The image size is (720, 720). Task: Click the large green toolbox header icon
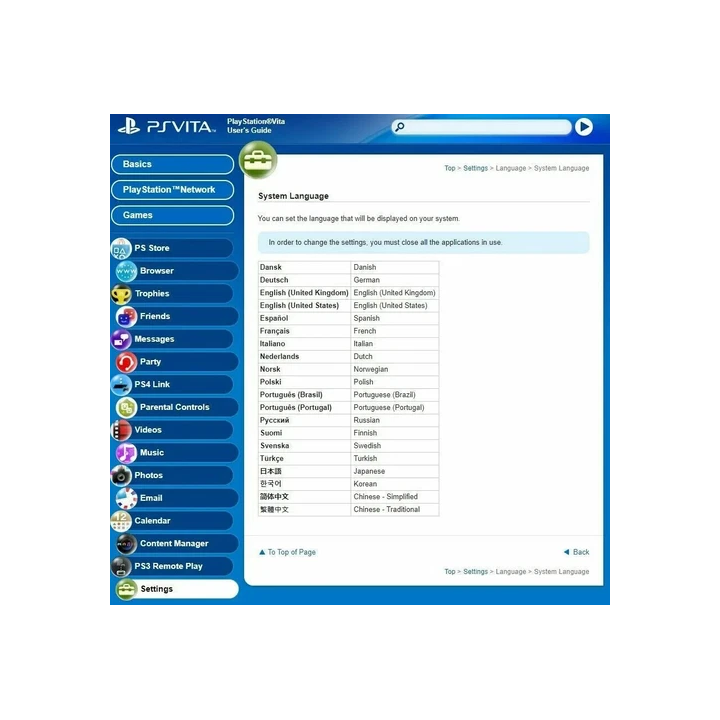pos(258,160)
